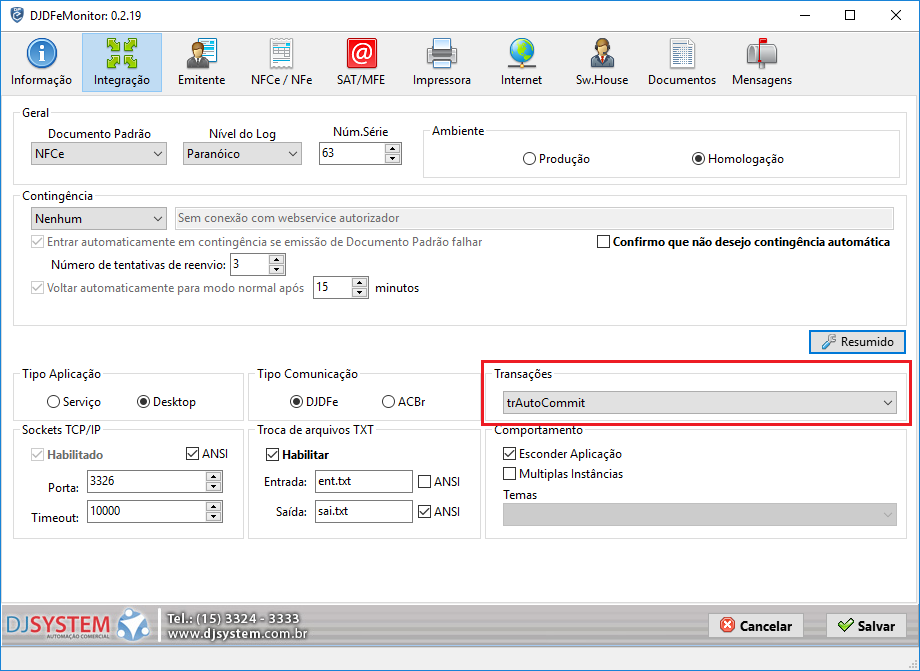Select the Homologação environment option
The image size is (920, 671).
(x=738, y=159)
